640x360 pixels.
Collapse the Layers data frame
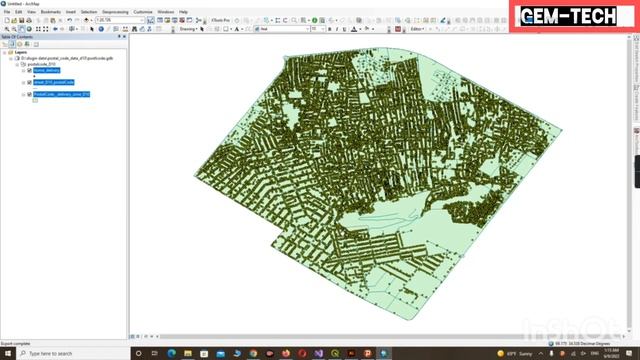point(4,52)
